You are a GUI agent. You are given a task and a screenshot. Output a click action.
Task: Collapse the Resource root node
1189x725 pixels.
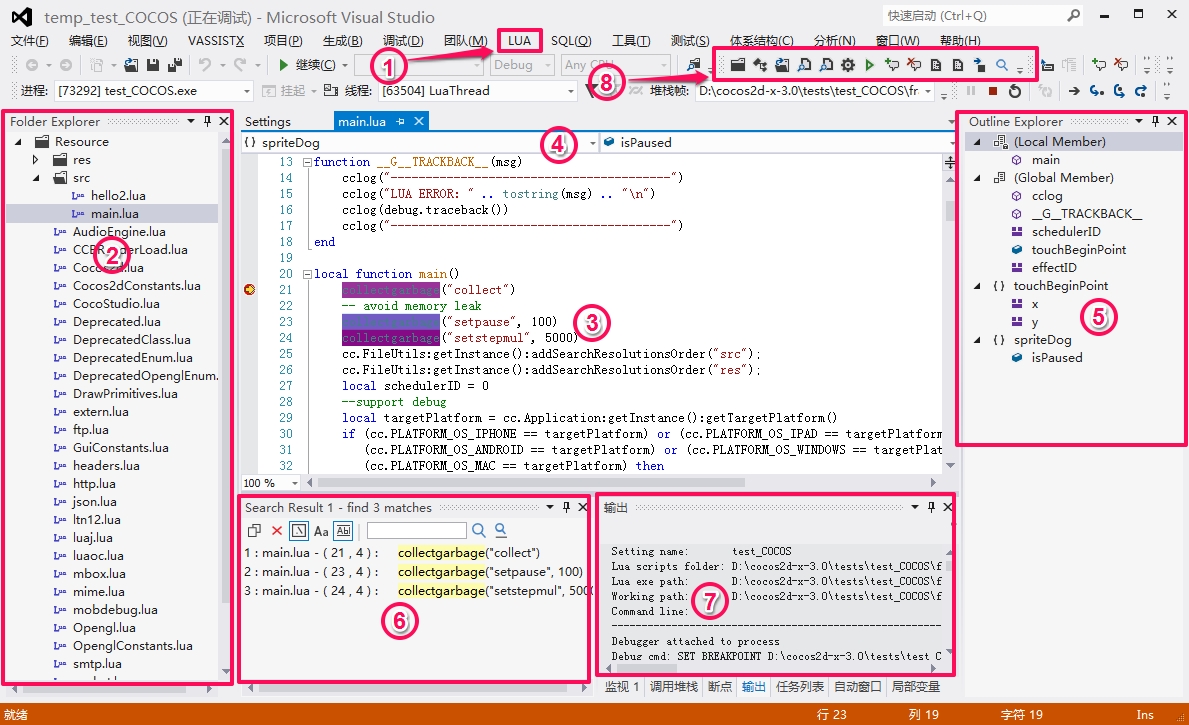(18, 142)
